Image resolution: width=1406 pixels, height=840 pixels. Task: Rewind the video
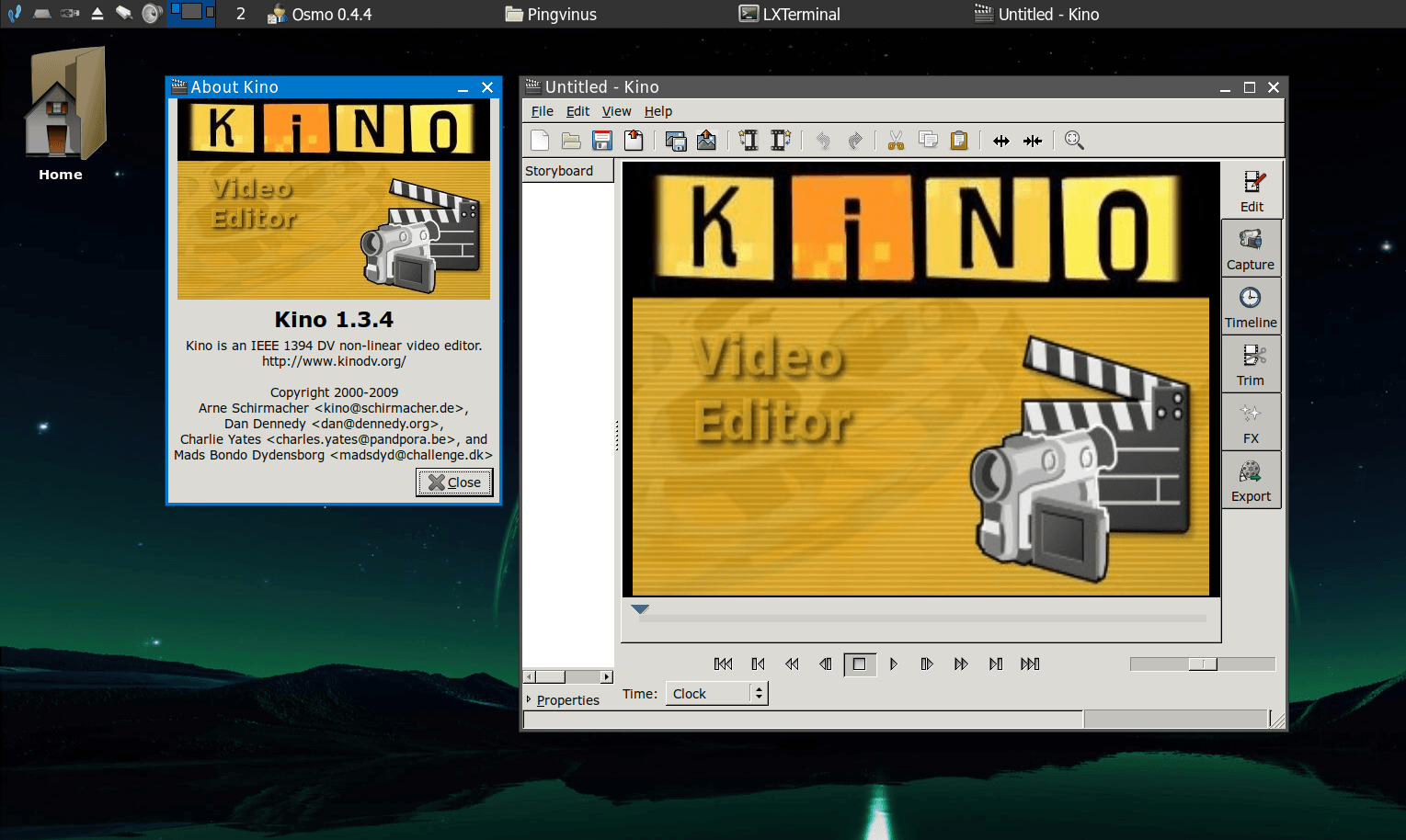(x=792, y=664)
